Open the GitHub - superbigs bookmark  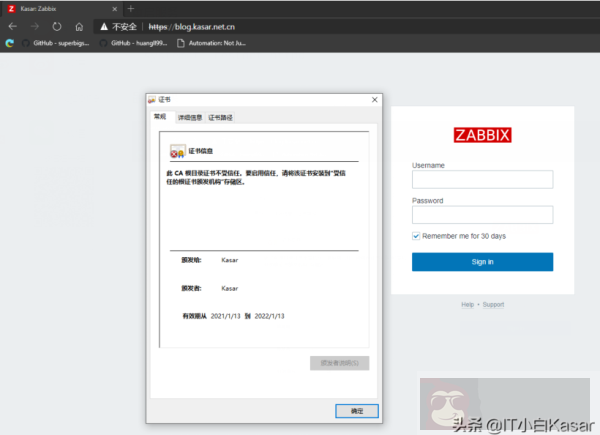point(56,43)
